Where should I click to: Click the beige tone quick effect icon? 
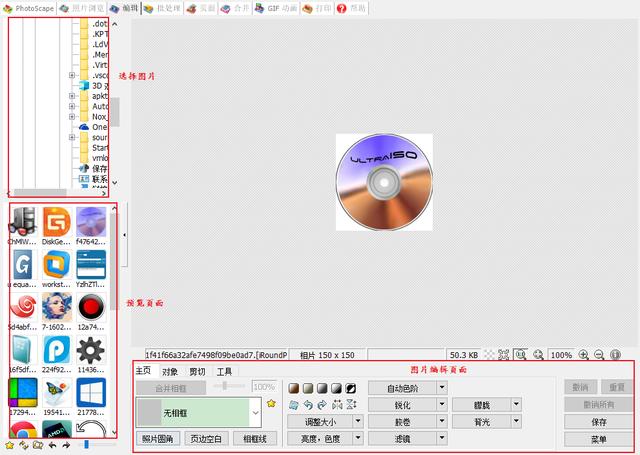point(308,388)
